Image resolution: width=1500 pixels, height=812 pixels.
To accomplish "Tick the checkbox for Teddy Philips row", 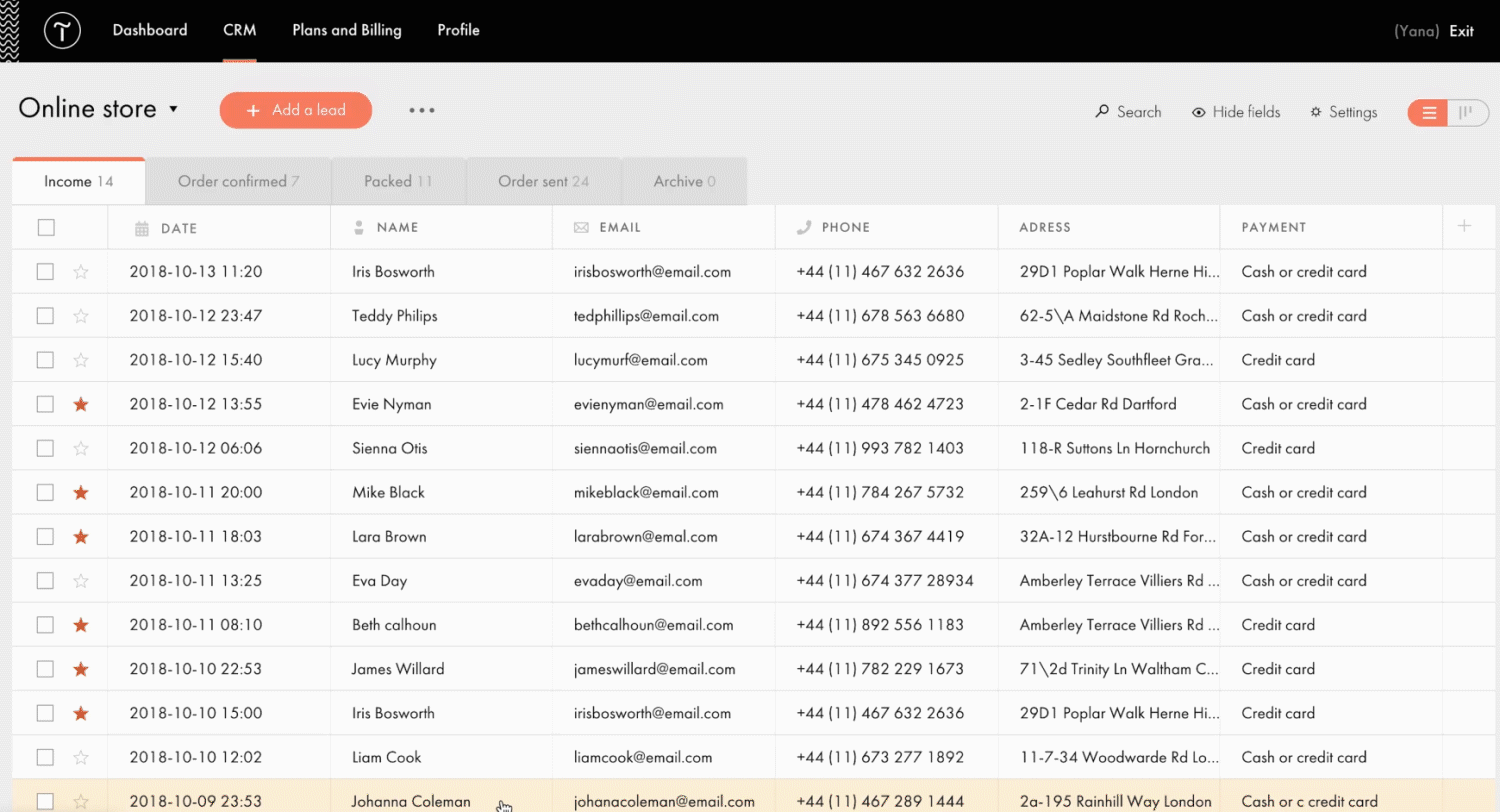I will coord(45,316).
